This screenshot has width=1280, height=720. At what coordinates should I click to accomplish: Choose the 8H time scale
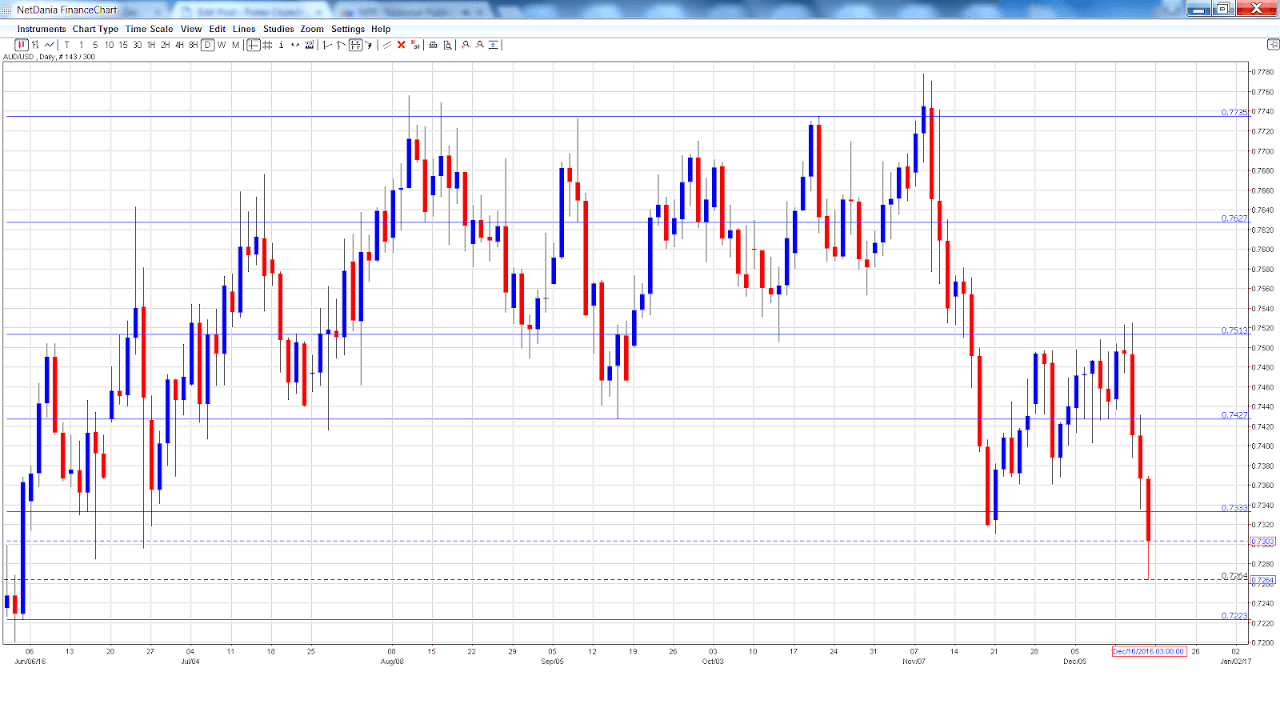coord(193,45)
